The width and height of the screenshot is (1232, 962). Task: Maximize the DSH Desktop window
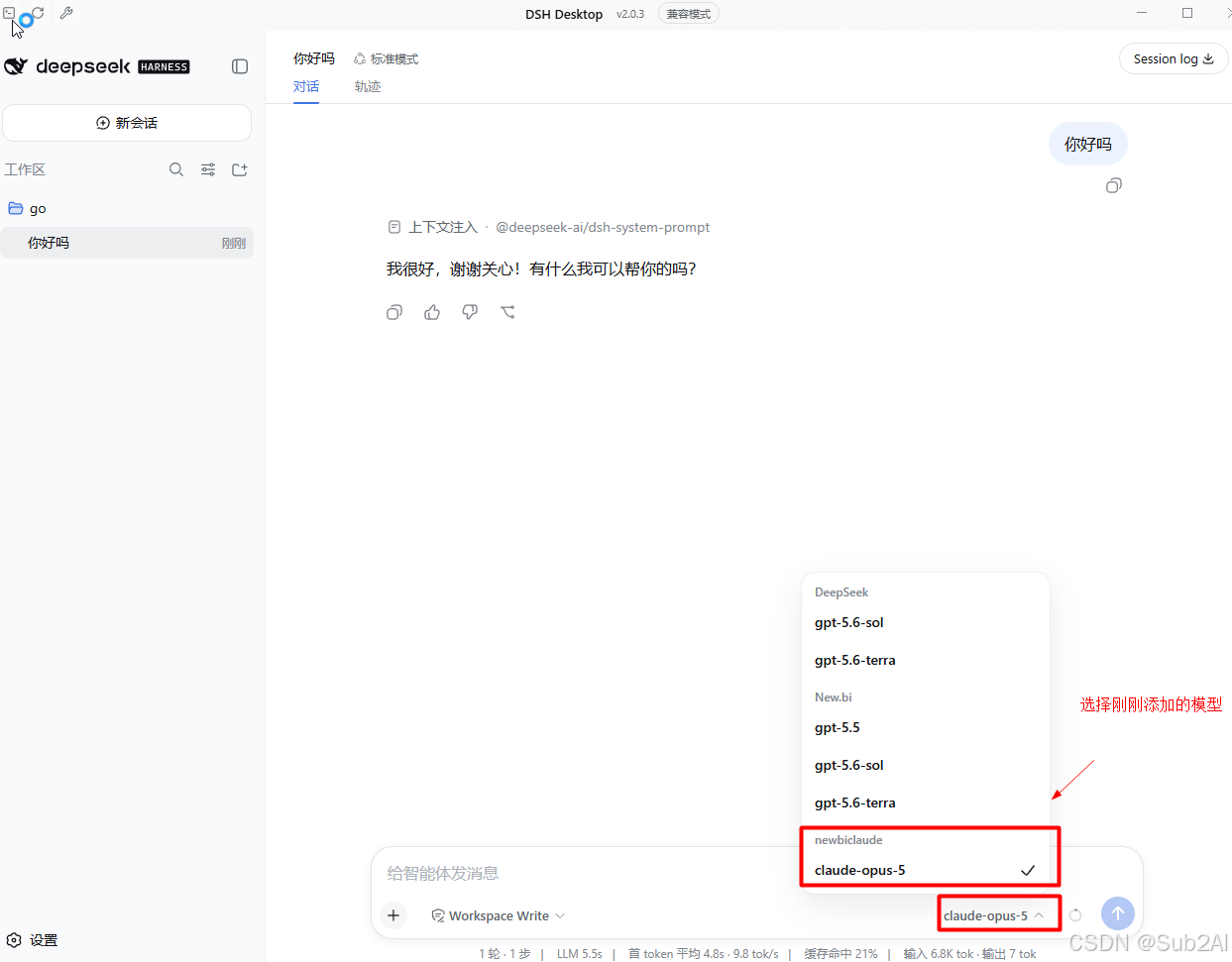(1187, 13)
